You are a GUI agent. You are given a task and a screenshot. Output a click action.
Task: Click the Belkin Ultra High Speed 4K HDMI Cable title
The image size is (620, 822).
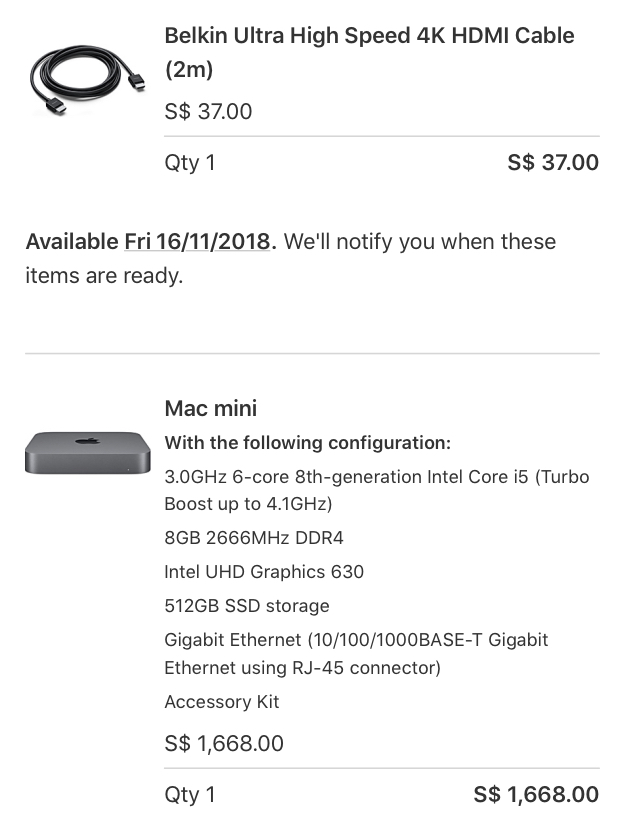[369, 52]
